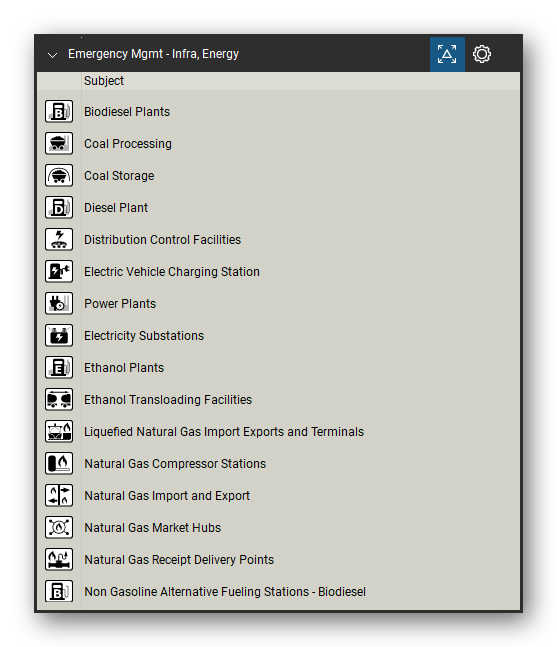Collapse the Emergency Mgmt - Infra, Energy group

click(52, 55)
